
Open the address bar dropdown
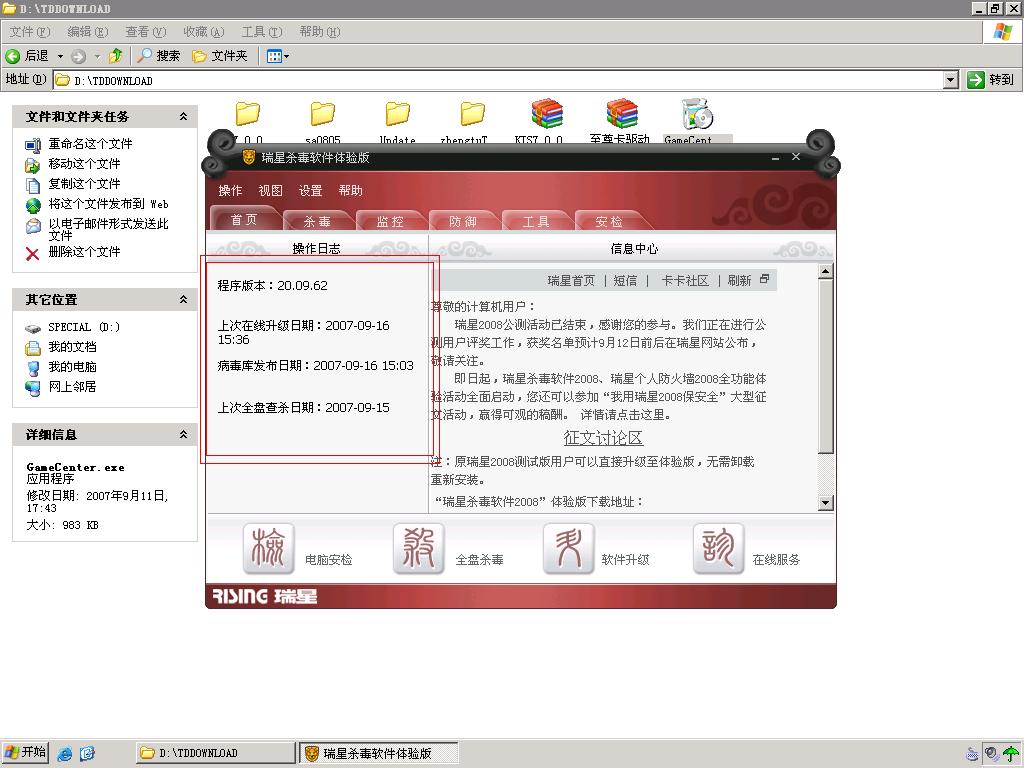click(x=951, y=80)
